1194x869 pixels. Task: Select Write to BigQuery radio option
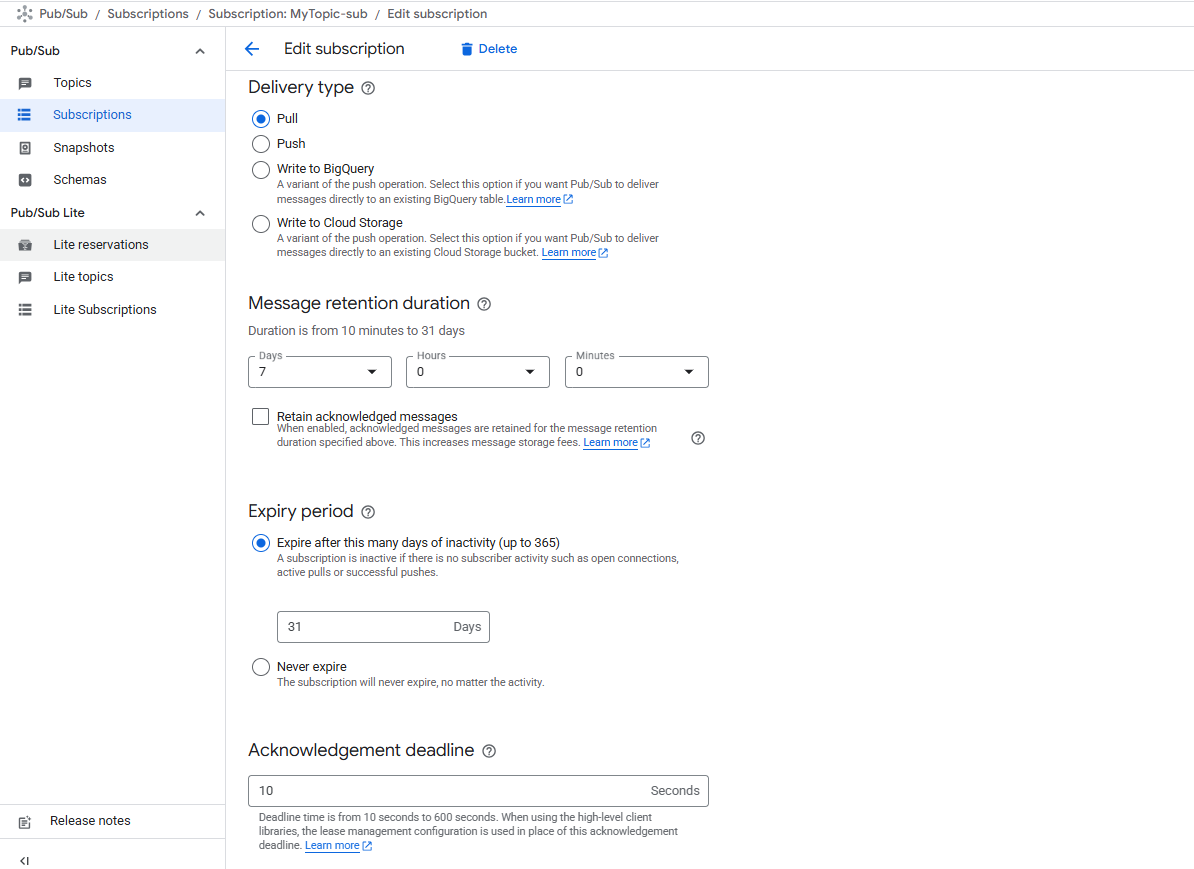tap(261, 169)
